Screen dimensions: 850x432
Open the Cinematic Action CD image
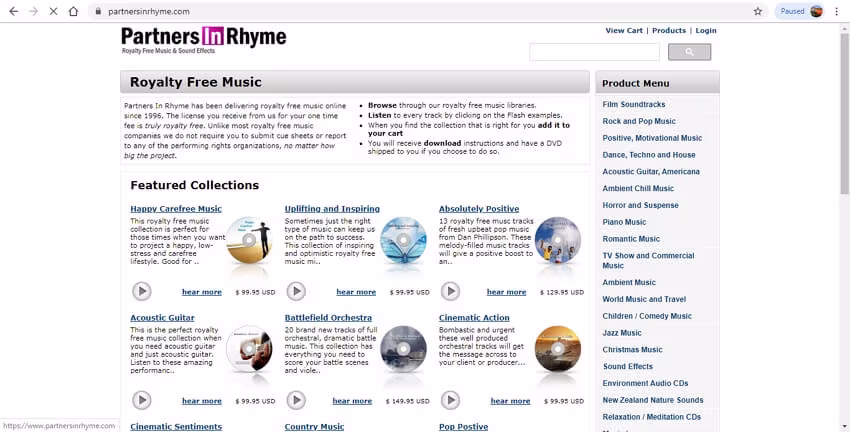pos(557,349)
